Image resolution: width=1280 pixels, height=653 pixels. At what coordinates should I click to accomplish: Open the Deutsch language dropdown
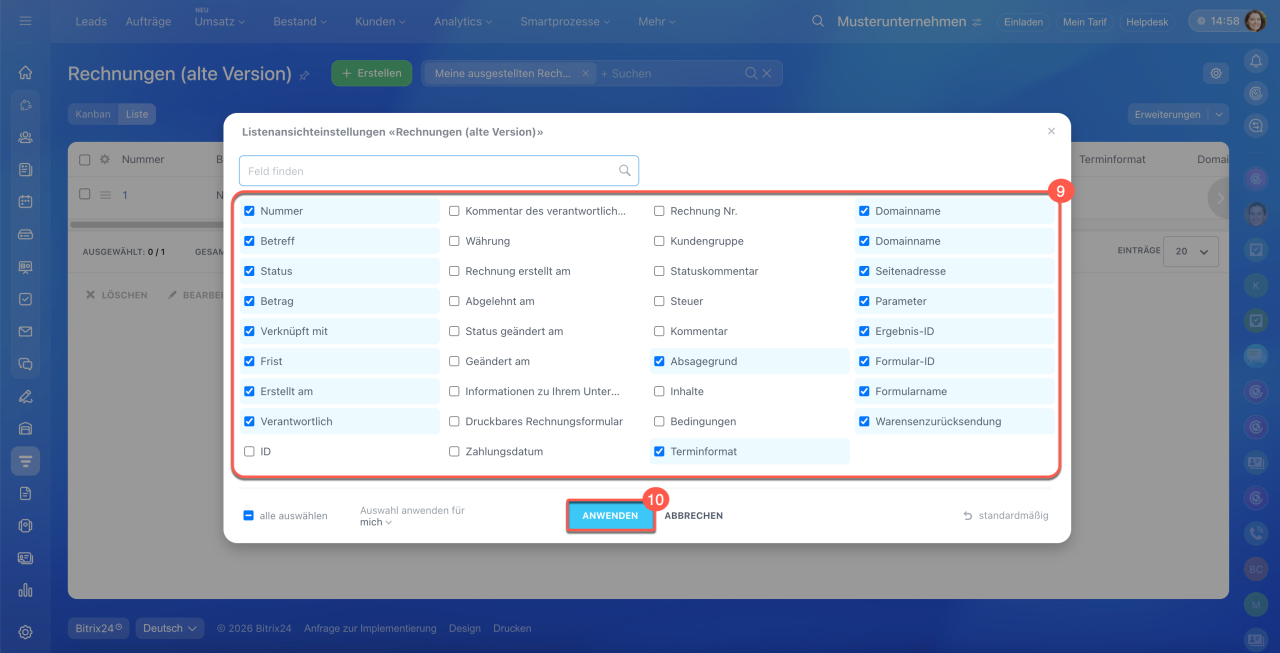(x=170, y=628)
